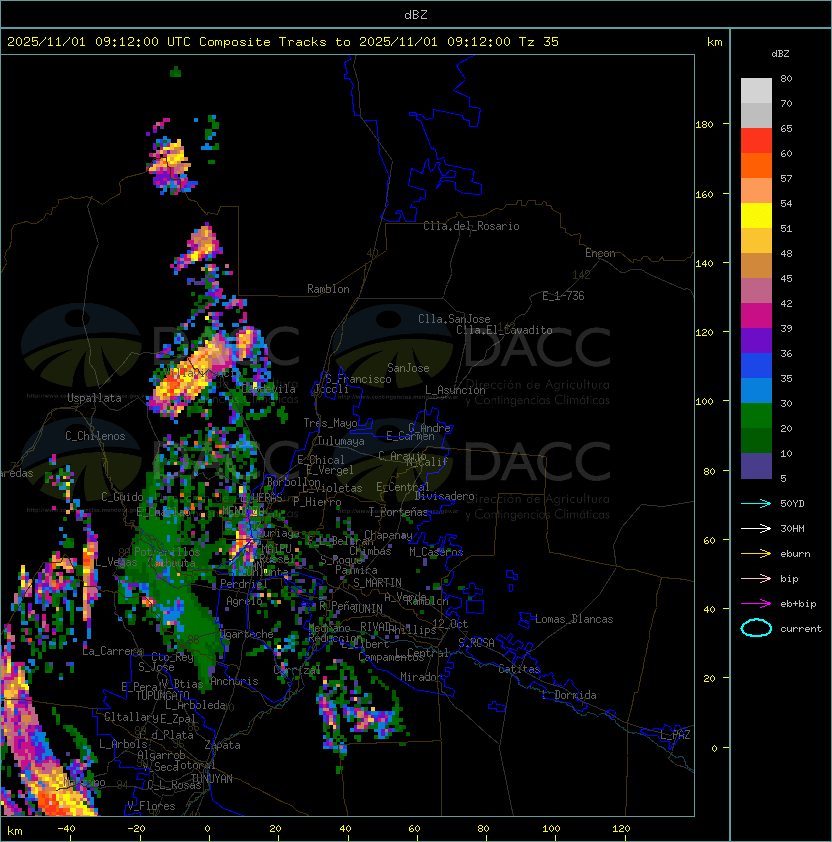Click the Ugarteche map label
The width and height of the screenshot is (832, 842).
(247, 634)
